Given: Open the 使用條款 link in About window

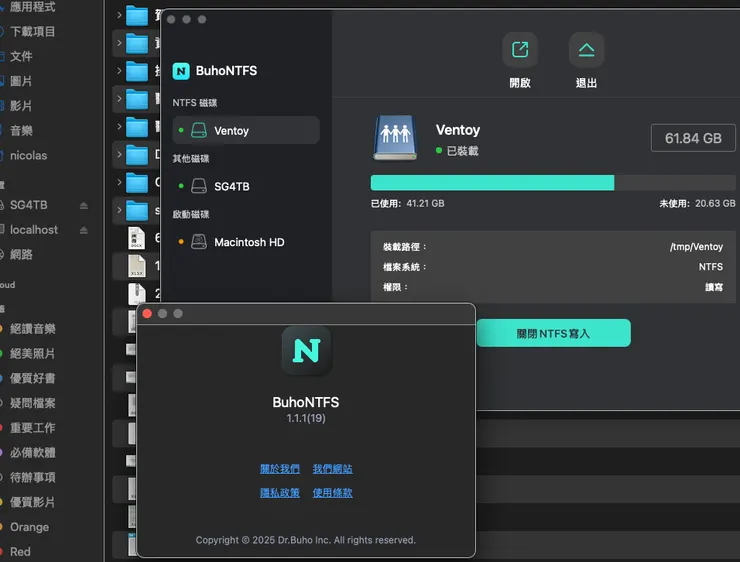Looking at the screenshot, I should click(332, 493).
